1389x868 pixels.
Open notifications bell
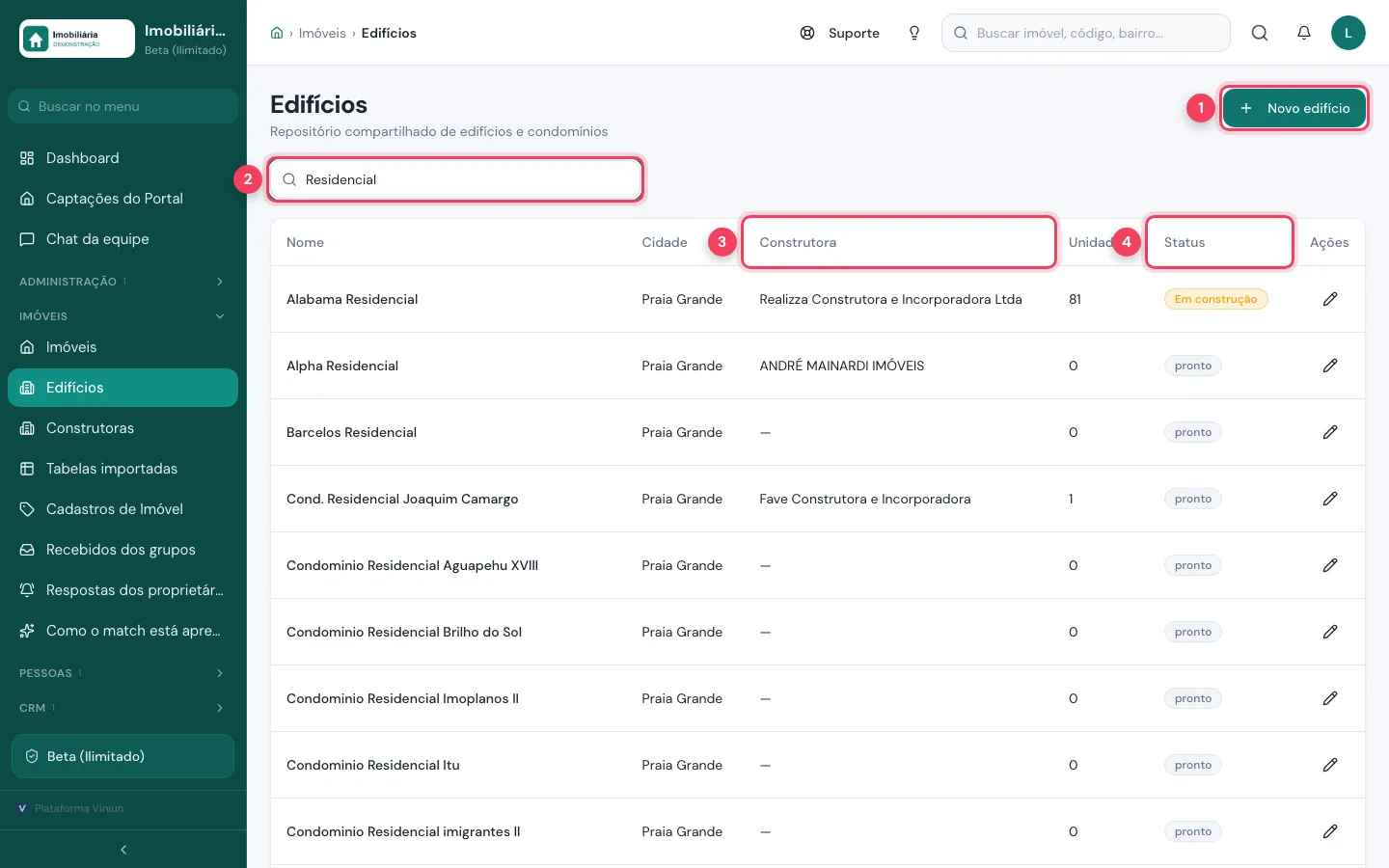[1304, 33]
